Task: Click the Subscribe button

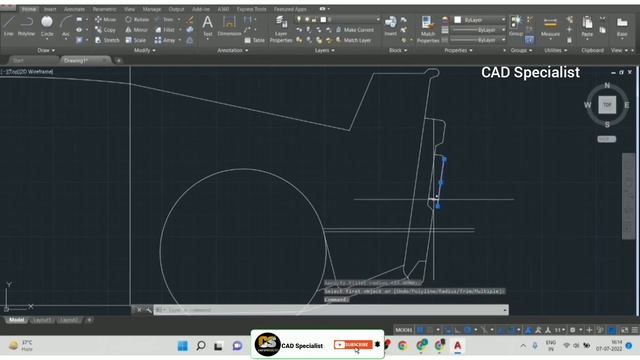Action: [353, 345]
